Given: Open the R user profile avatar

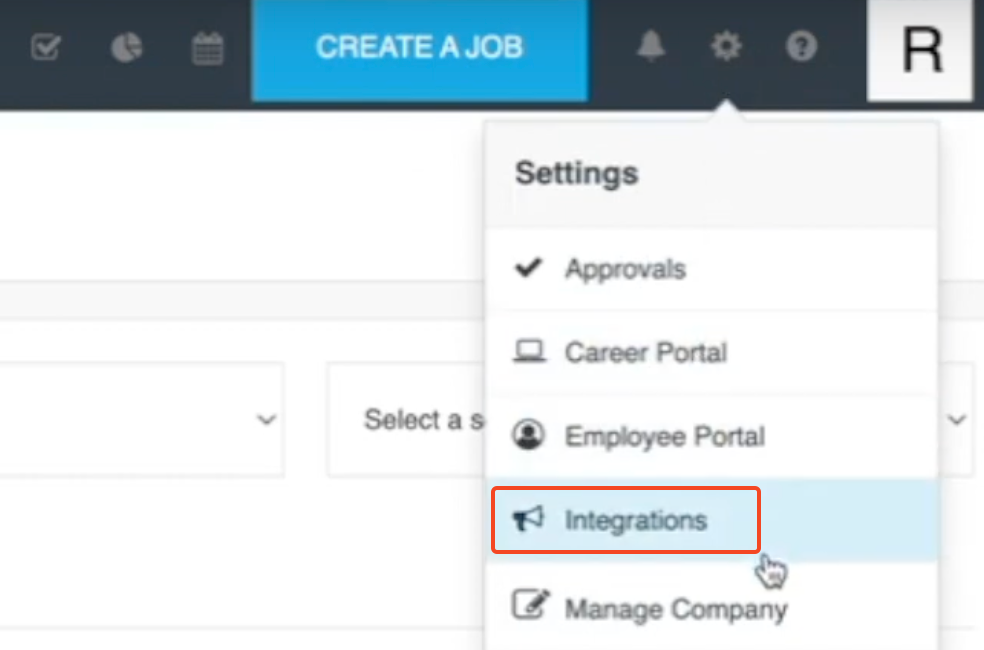Looking at the screenshot, I should coord(921,50).
